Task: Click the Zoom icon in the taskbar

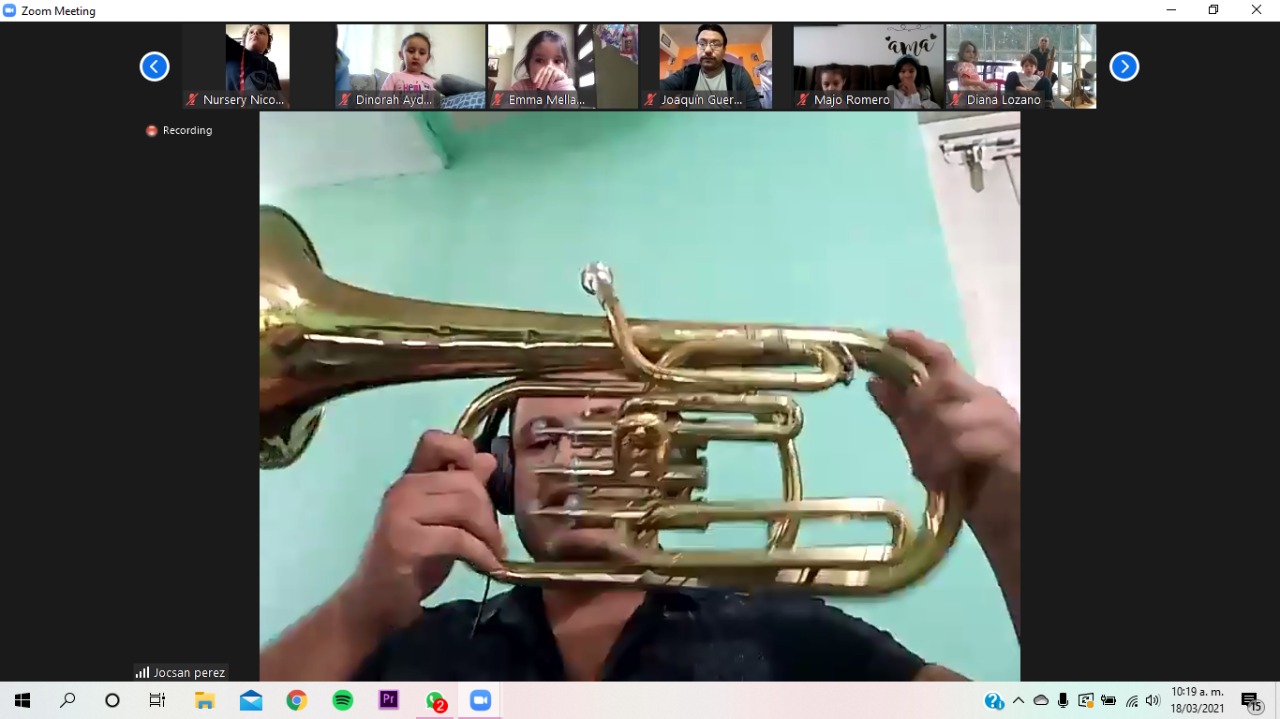Action: (x=480, y=700)
